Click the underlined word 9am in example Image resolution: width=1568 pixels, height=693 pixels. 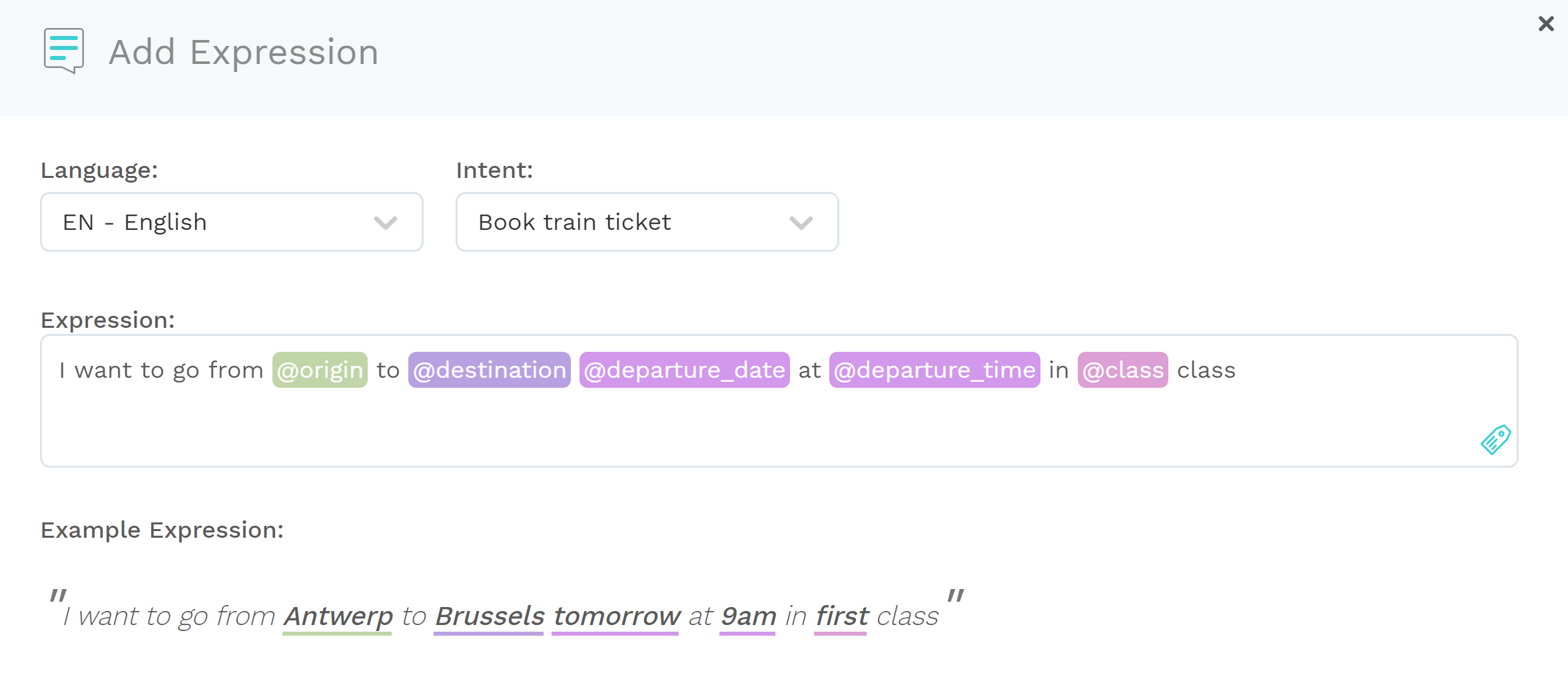(748, 617)
